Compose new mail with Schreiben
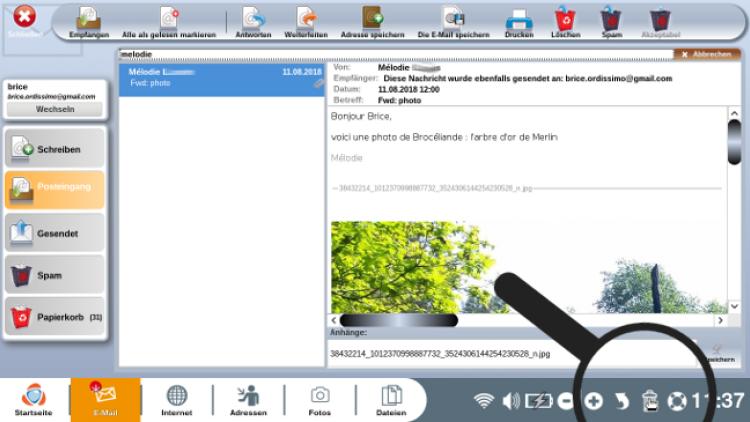750x422 pixels. pos(55,148)
